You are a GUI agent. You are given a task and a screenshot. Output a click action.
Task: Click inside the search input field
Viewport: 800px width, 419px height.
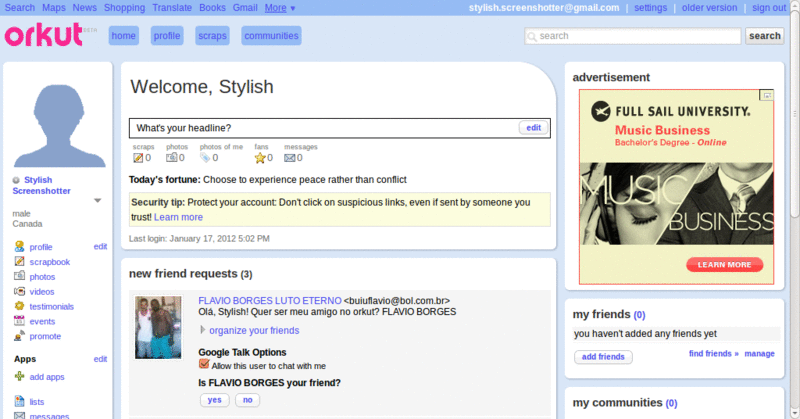pyautogui.click(x=633, y=36)
